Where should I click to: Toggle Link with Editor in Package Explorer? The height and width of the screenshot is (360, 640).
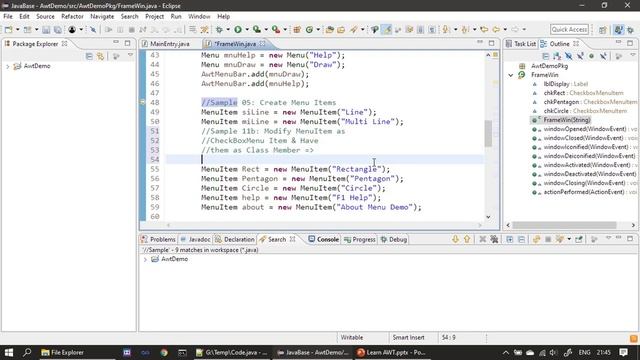pyautogui.click(x=100, y=56)
